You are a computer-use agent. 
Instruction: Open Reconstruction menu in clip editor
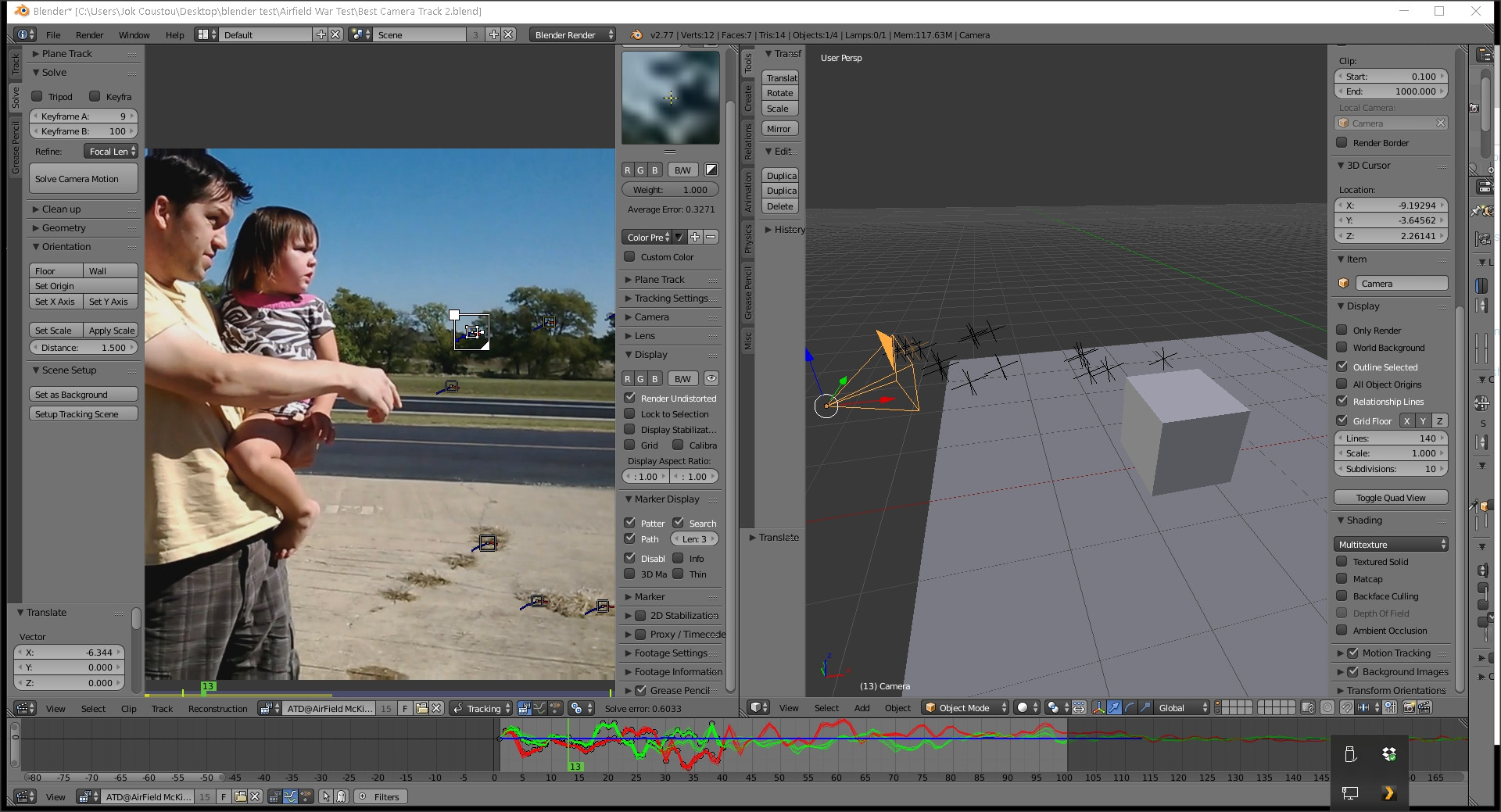(217, 709)
